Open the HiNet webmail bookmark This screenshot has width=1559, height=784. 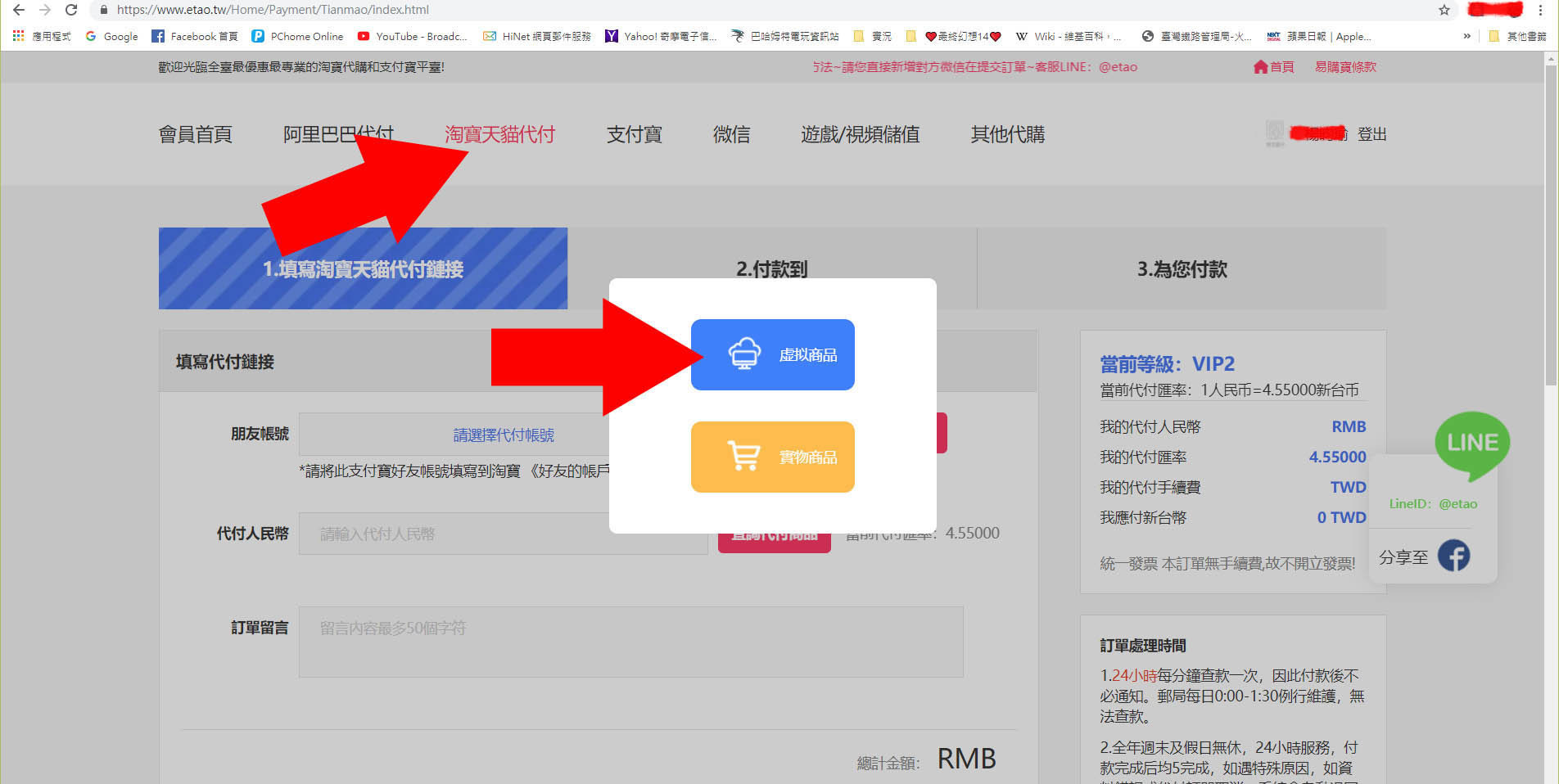coord(537,36)
